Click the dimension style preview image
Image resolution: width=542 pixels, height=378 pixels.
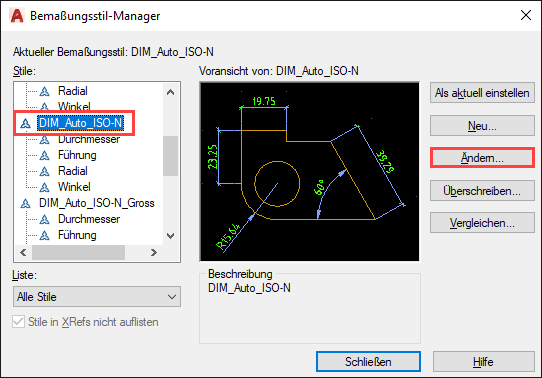[x=310, y=172]
